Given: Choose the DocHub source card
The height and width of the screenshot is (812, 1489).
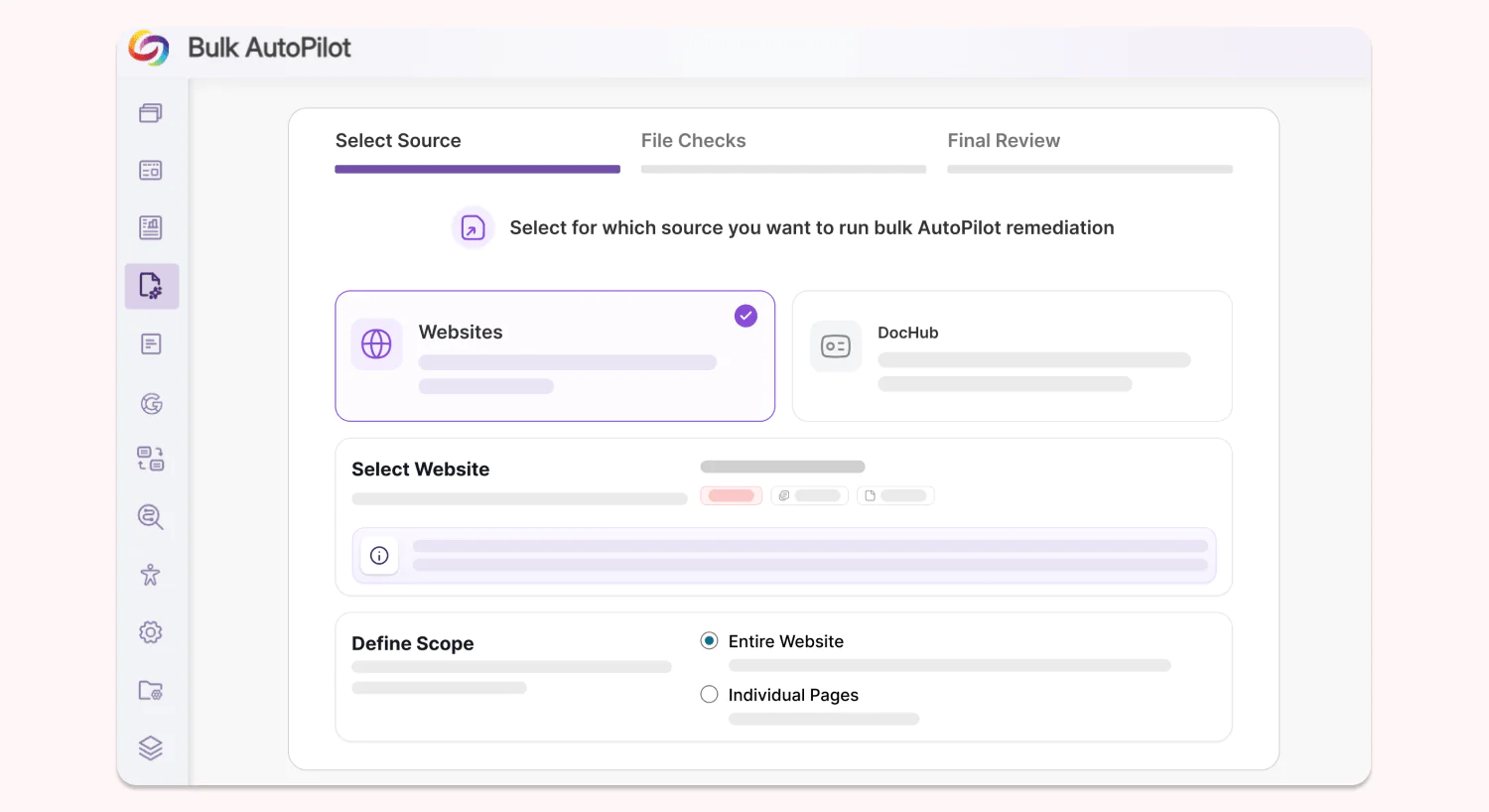Looking at the screenshot, I should [1013, 356].
